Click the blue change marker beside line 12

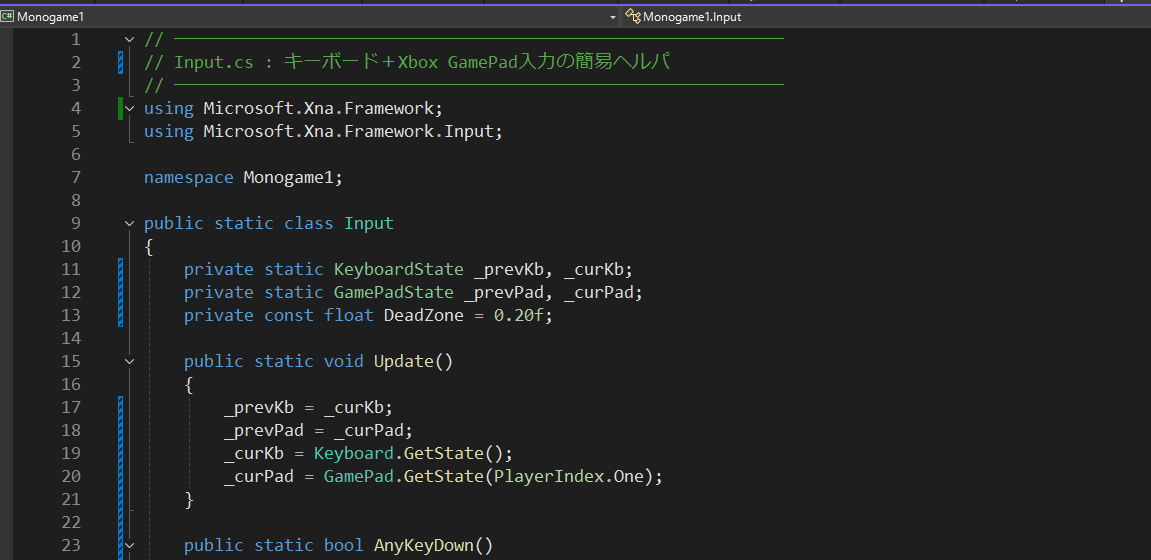tap(120, 292)
